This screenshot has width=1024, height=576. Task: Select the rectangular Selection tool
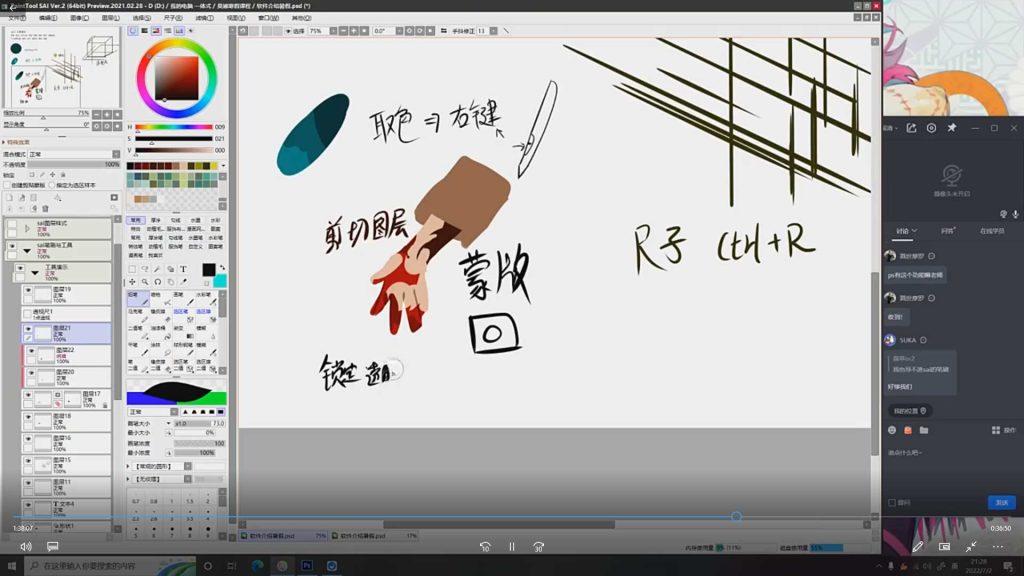(132, 268)
